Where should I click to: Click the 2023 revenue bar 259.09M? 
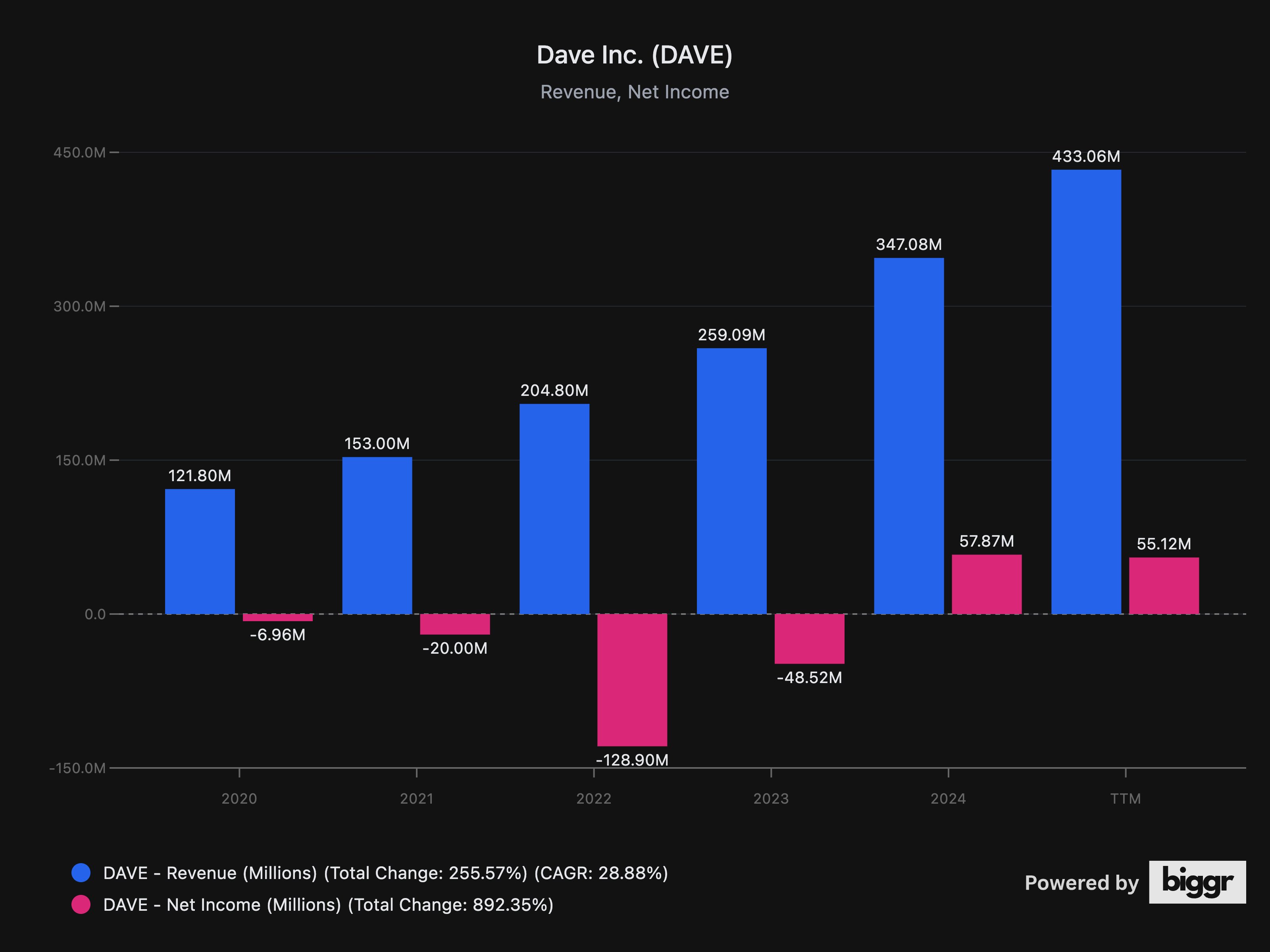731,480
